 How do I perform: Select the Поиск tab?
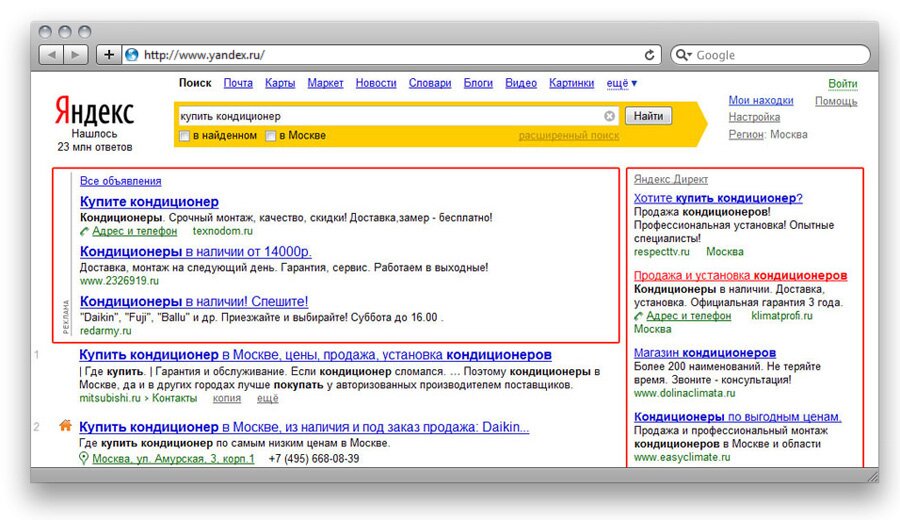point(195,83)
